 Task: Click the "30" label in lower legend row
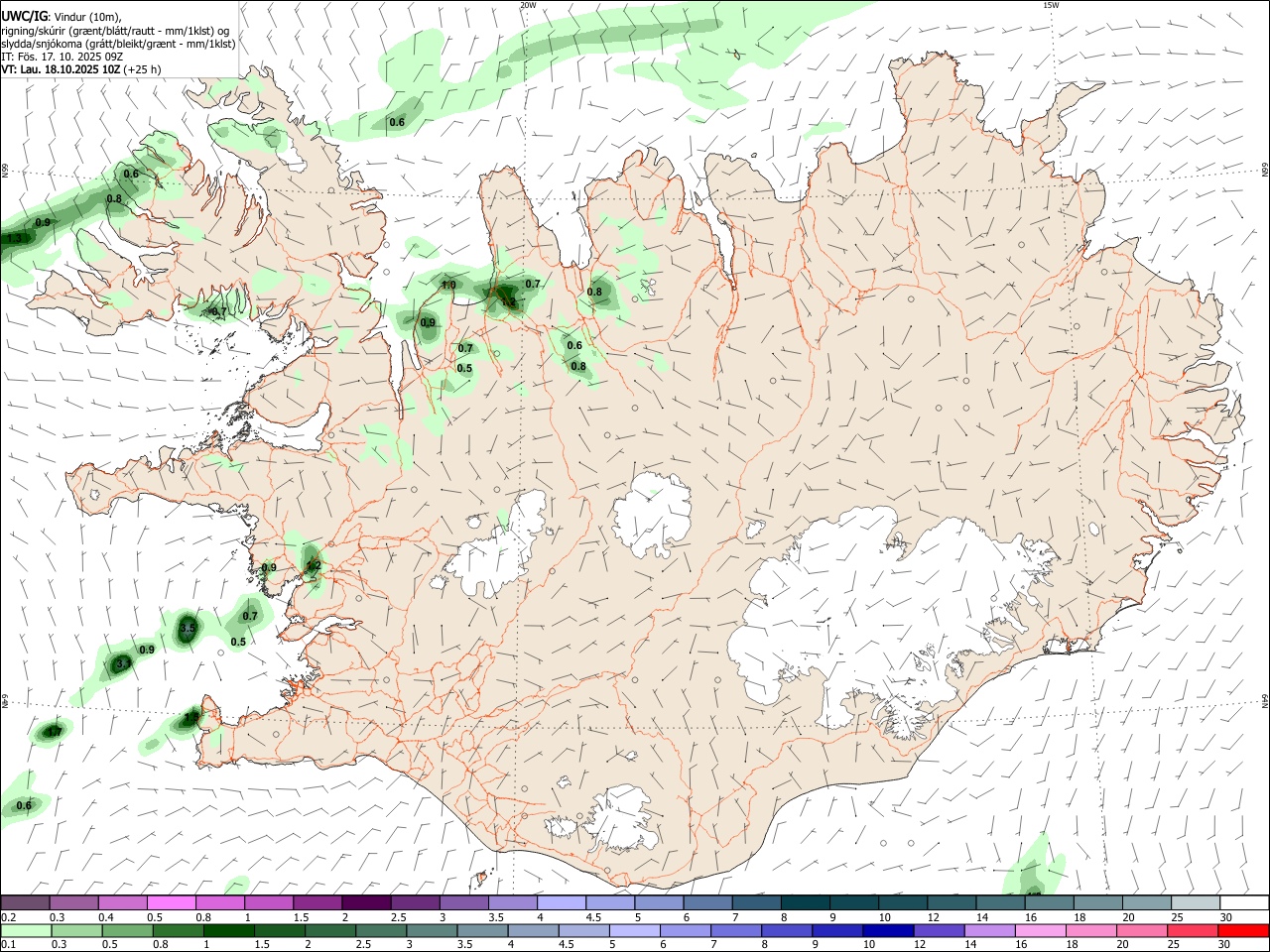click(1224, 944)
